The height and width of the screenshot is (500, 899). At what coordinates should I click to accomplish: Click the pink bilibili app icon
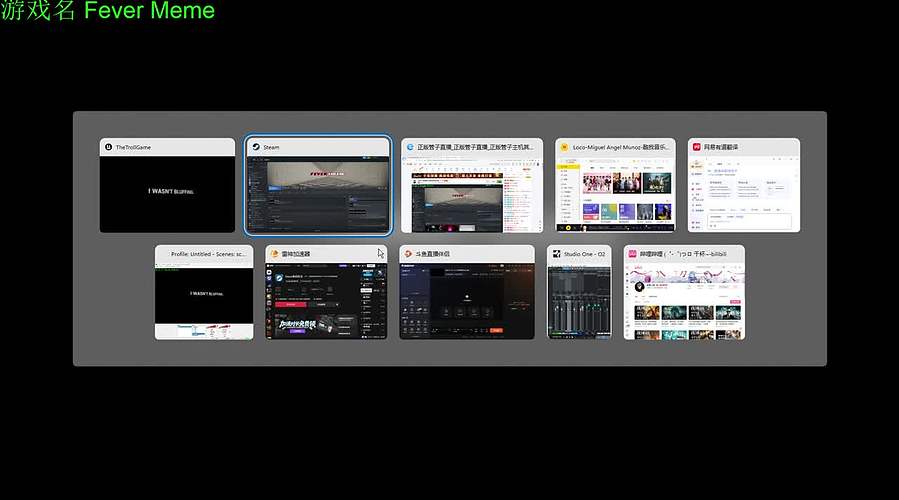pos(632,254)
